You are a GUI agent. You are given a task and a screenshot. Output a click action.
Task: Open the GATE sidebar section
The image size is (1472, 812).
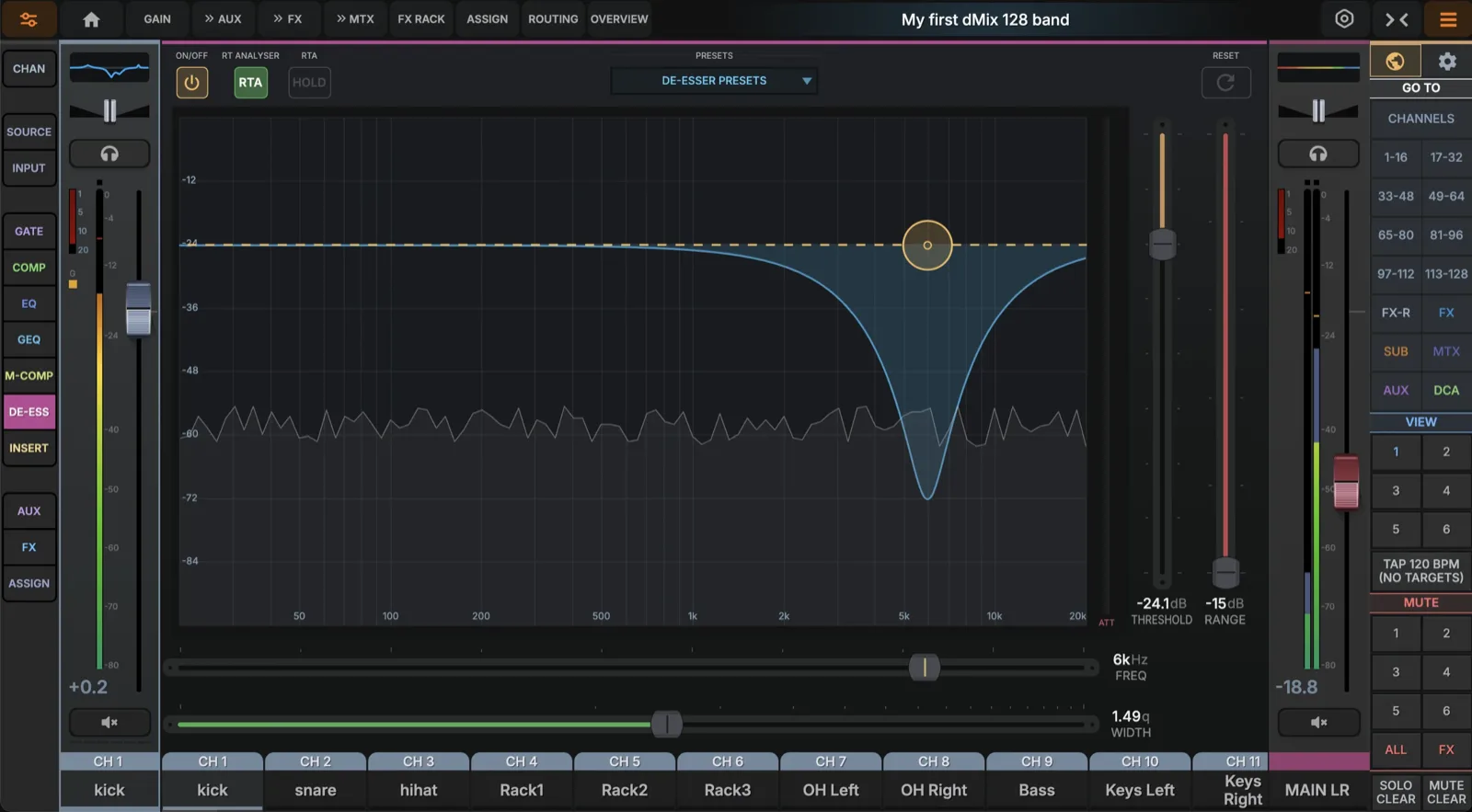point(29,232)
